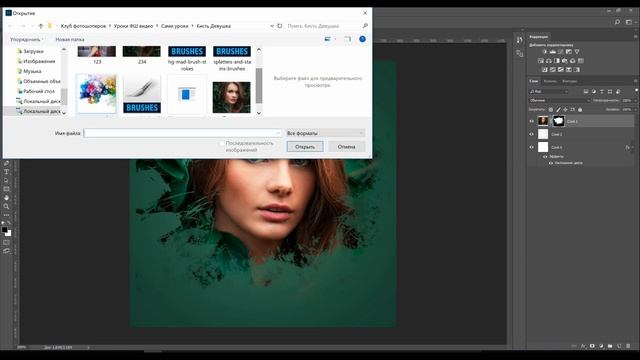
Task: Add a Threshold adjustment layer
Action: pyautogui.click(x=561, y=70)
